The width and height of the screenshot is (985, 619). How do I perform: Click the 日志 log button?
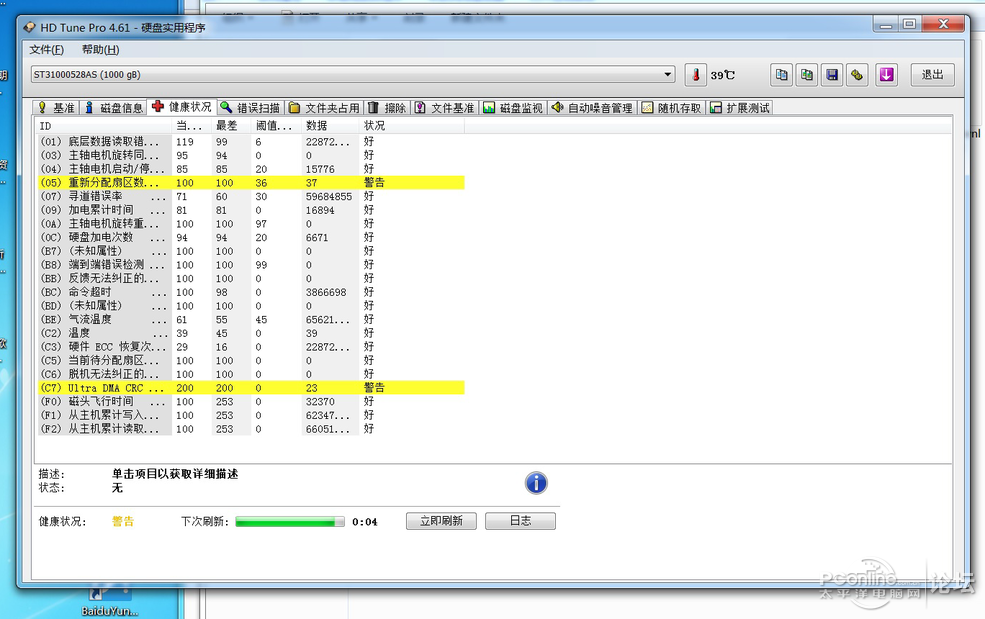(x=520, y=521)
